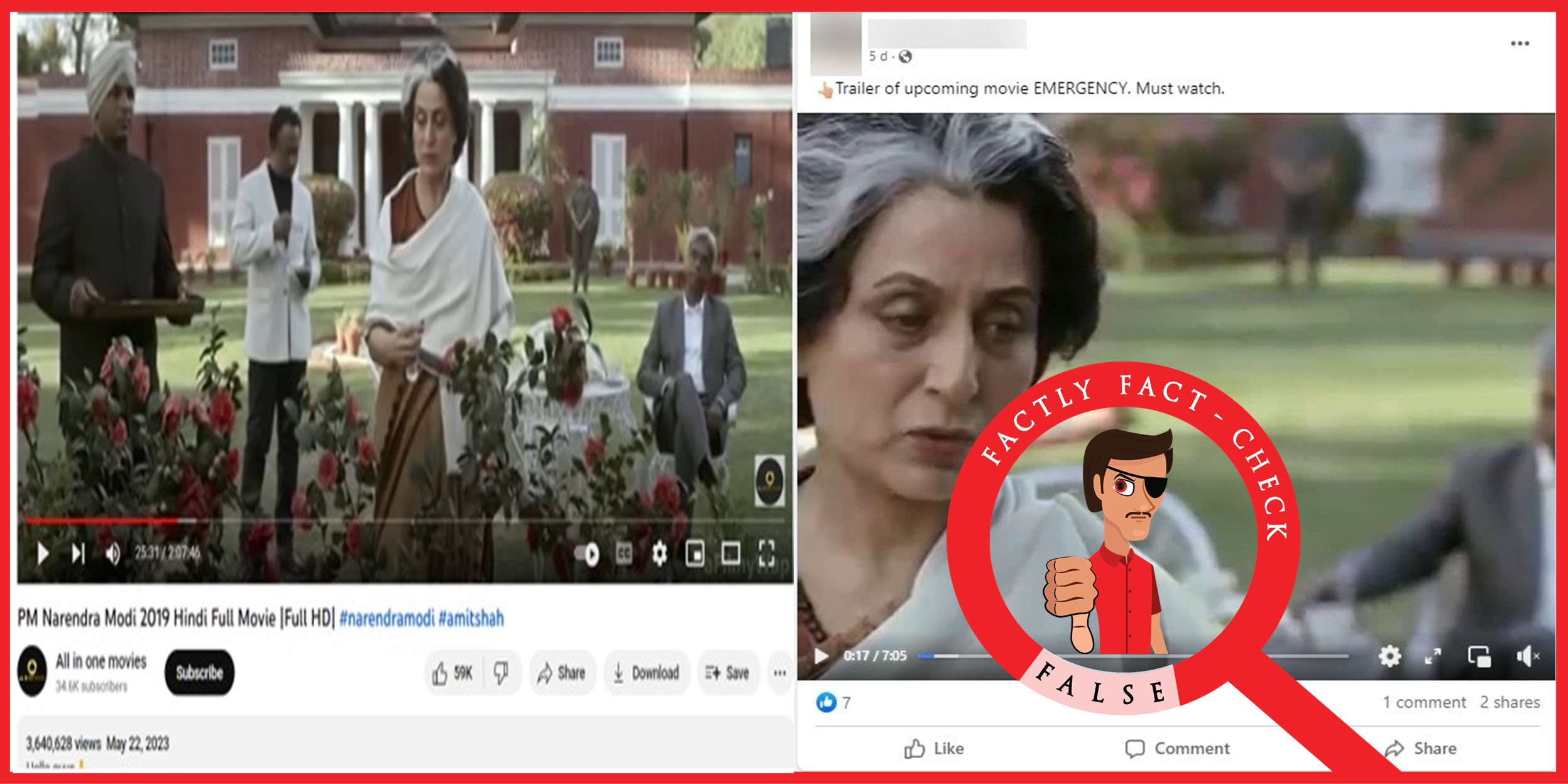Image resolution: width=1568 pixels, height=784 pixels.
Task: Enter fullscreen on the YouTube player
Action: tap(768, 554)
